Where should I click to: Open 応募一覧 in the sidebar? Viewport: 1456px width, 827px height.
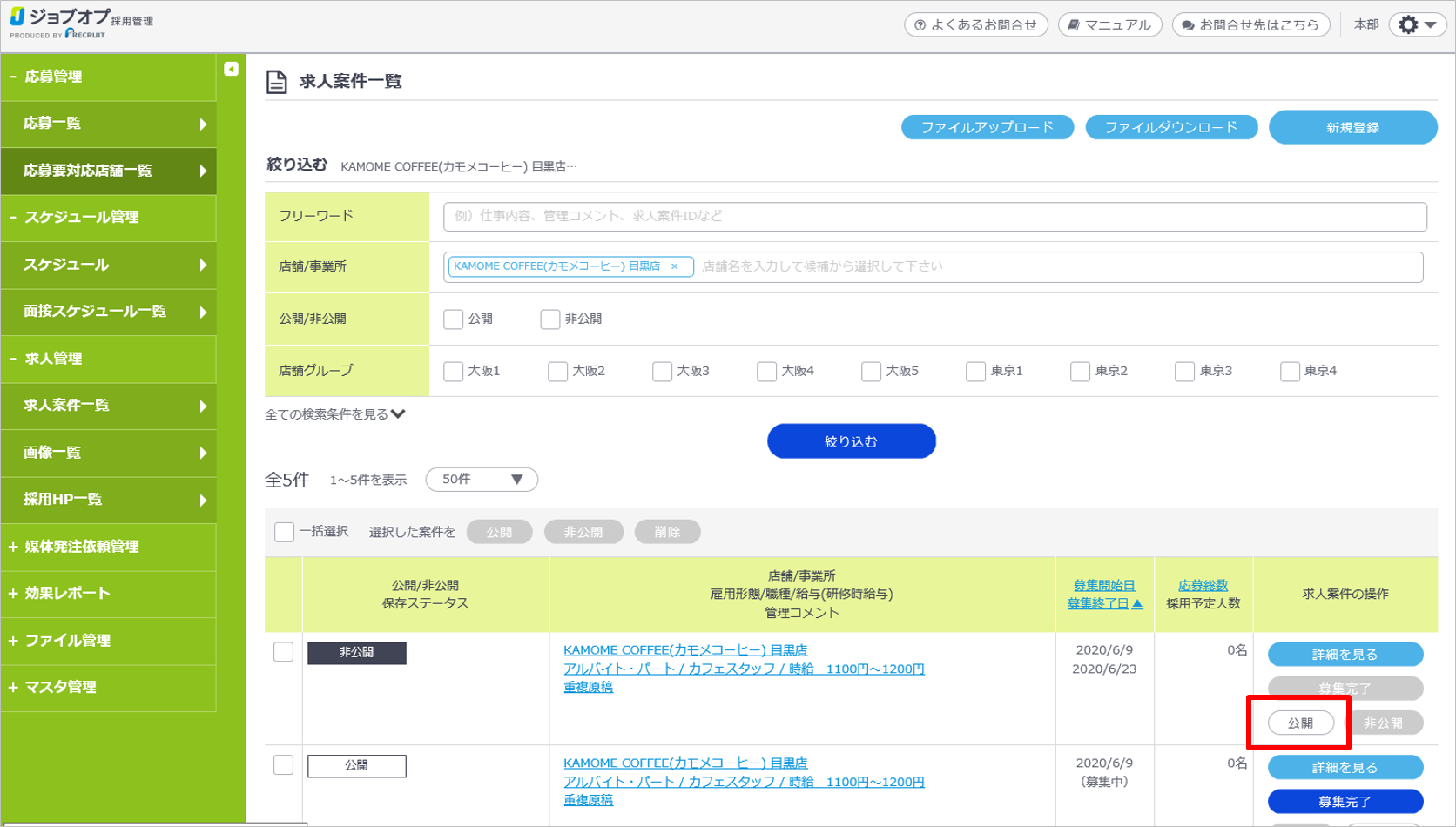[108, 124]
